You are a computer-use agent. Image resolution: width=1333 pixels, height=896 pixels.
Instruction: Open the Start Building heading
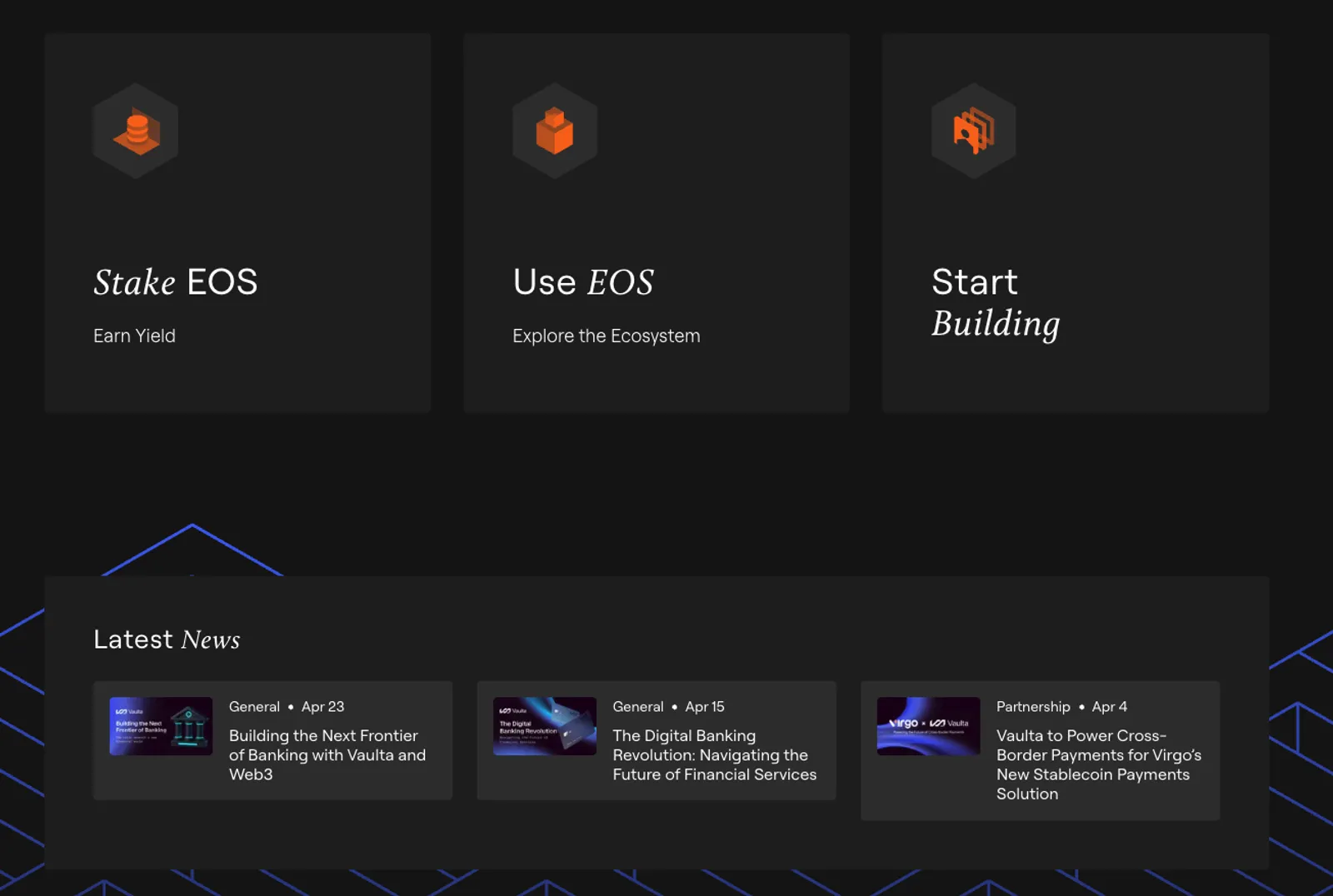tap(996, 302)
